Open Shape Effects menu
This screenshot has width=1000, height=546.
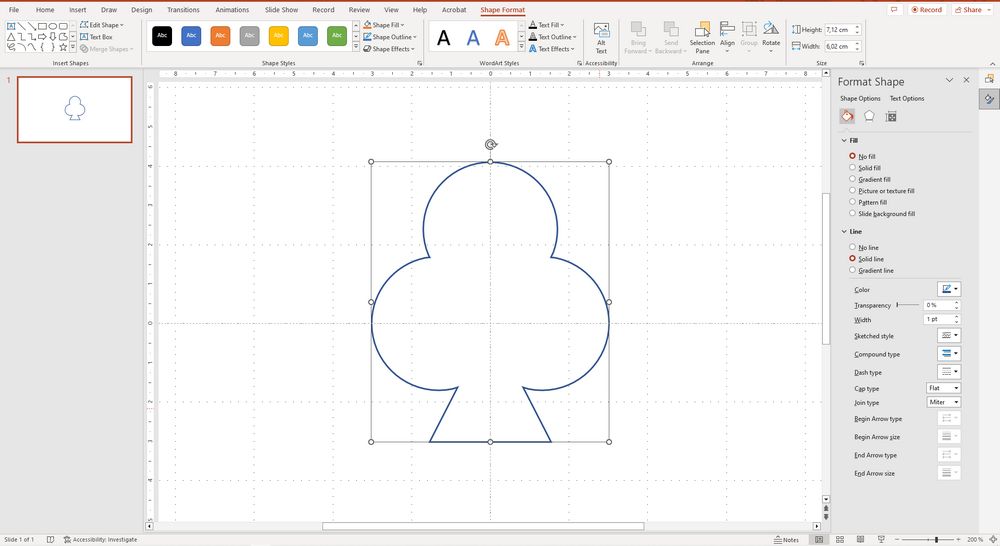click(x=388, y=49)
